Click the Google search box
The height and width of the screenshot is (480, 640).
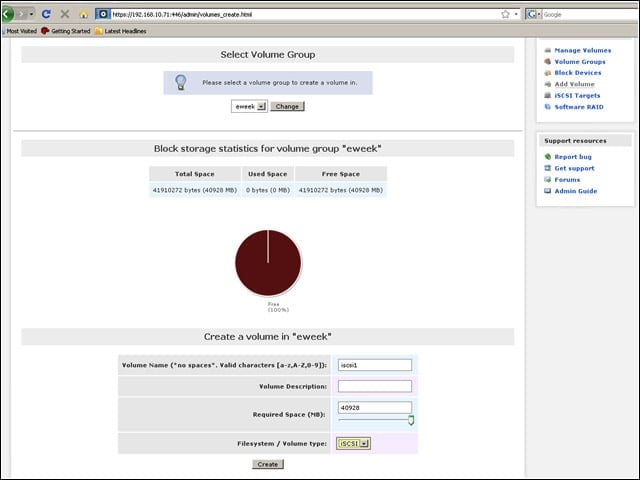(590, 14)
